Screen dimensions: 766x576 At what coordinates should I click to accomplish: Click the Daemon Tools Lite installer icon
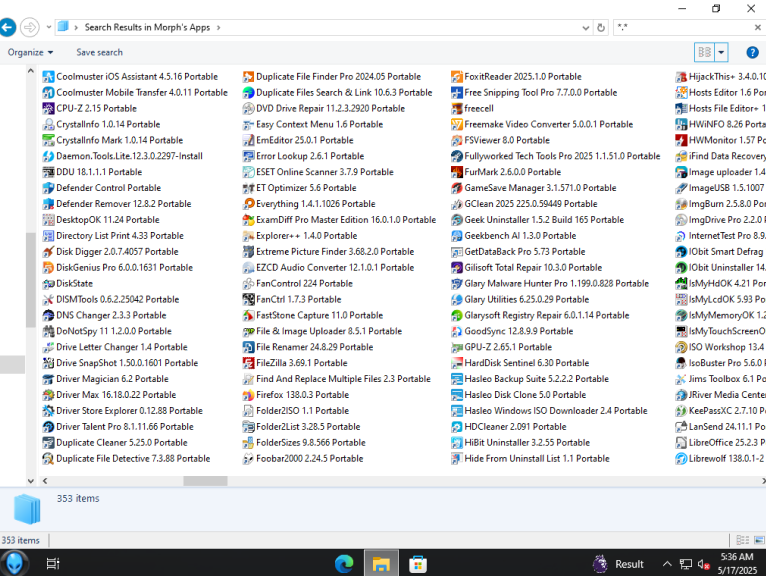tap(48, 156)
